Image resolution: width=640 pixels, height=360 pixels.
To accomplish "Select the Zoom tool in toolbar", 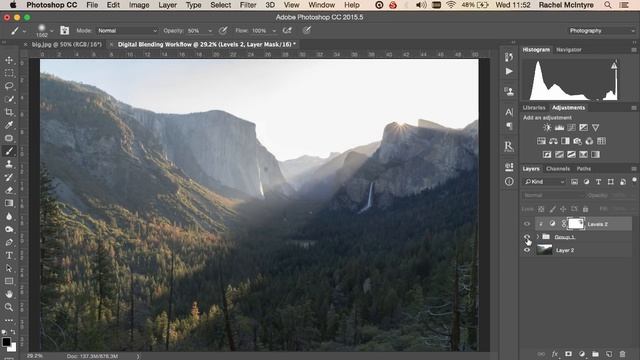I will coord(9,307).
